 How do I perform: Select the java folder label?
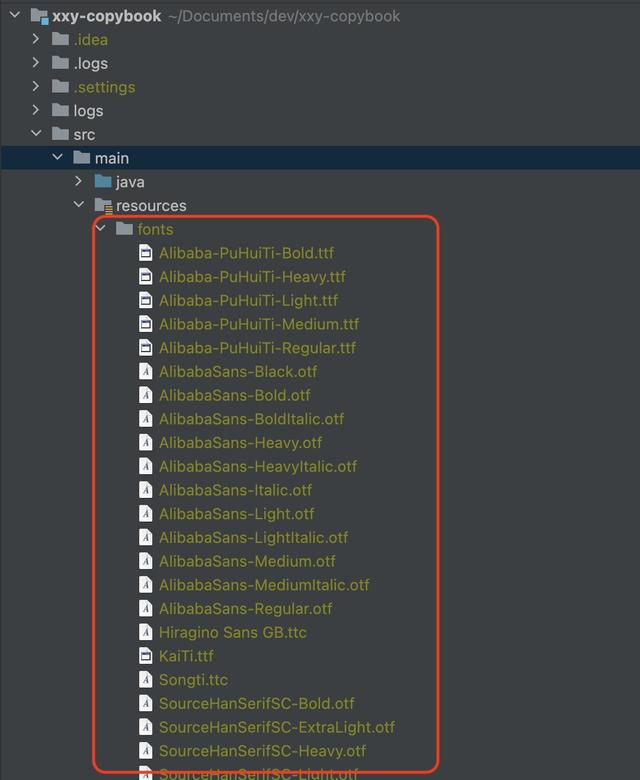pos(130,183)
